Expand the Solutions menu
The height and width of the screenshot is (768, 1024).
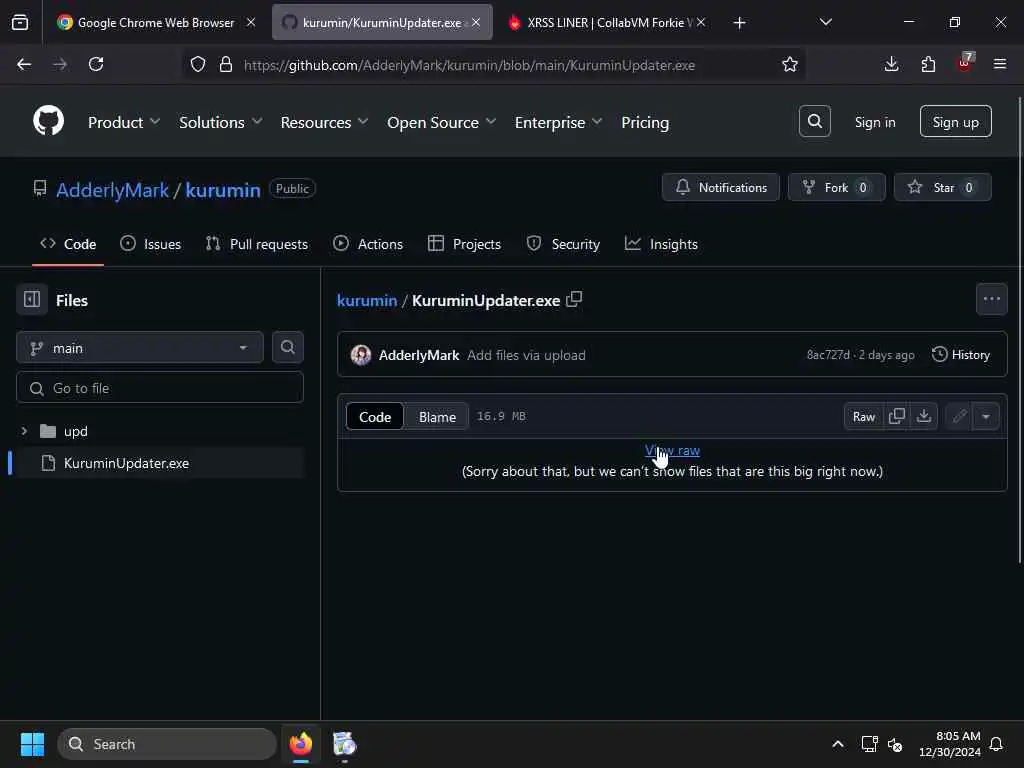[220, 122]
